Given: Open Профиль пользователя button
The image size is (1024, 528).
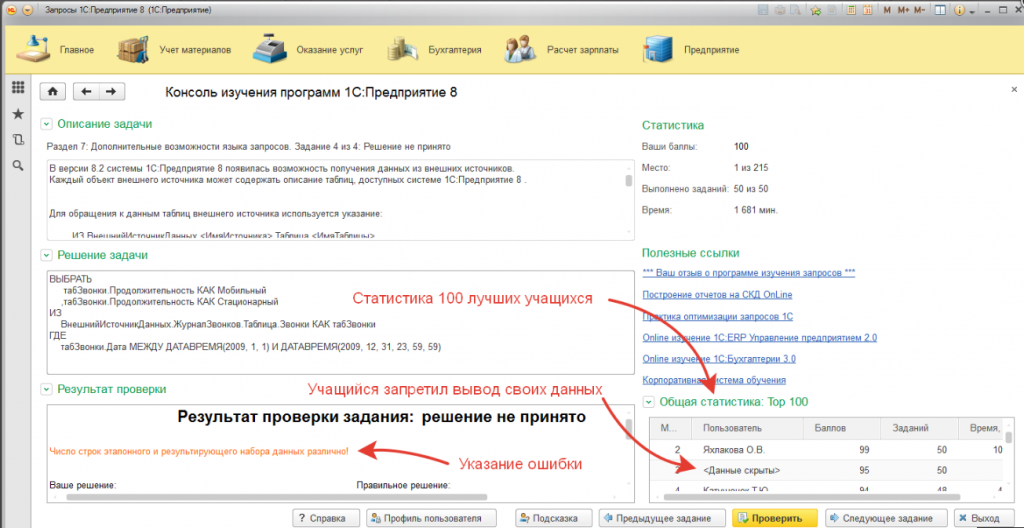Looking at the screenshot, I should [432, 518].
